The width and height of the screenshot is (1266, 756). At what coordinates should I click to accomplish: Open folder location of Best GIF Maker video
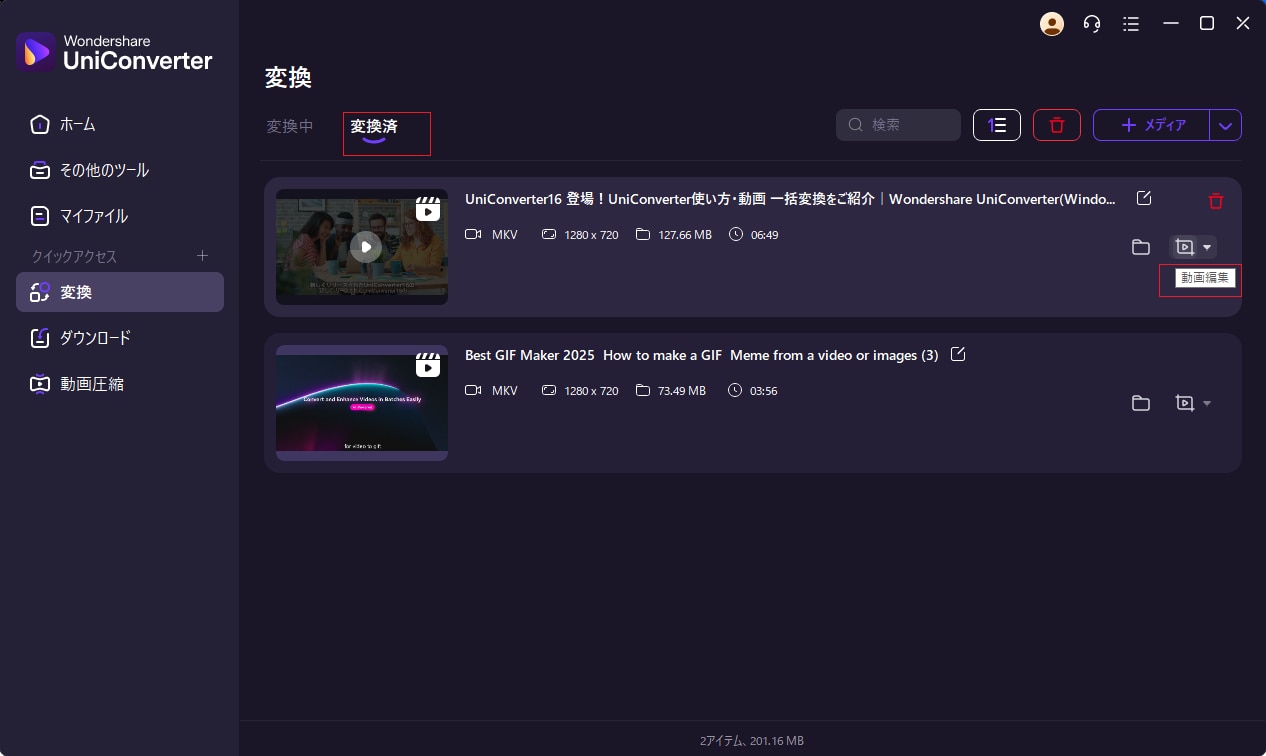1140,403
